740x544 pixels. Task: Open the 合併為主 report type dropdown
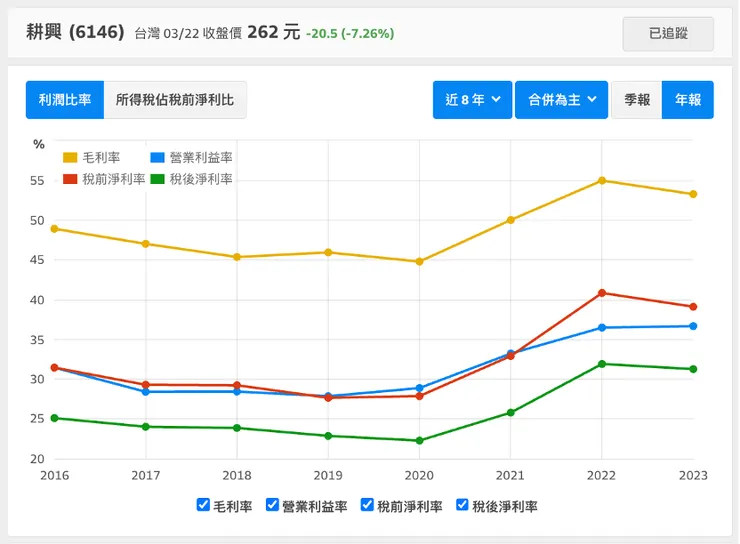(x=562, y=100)
